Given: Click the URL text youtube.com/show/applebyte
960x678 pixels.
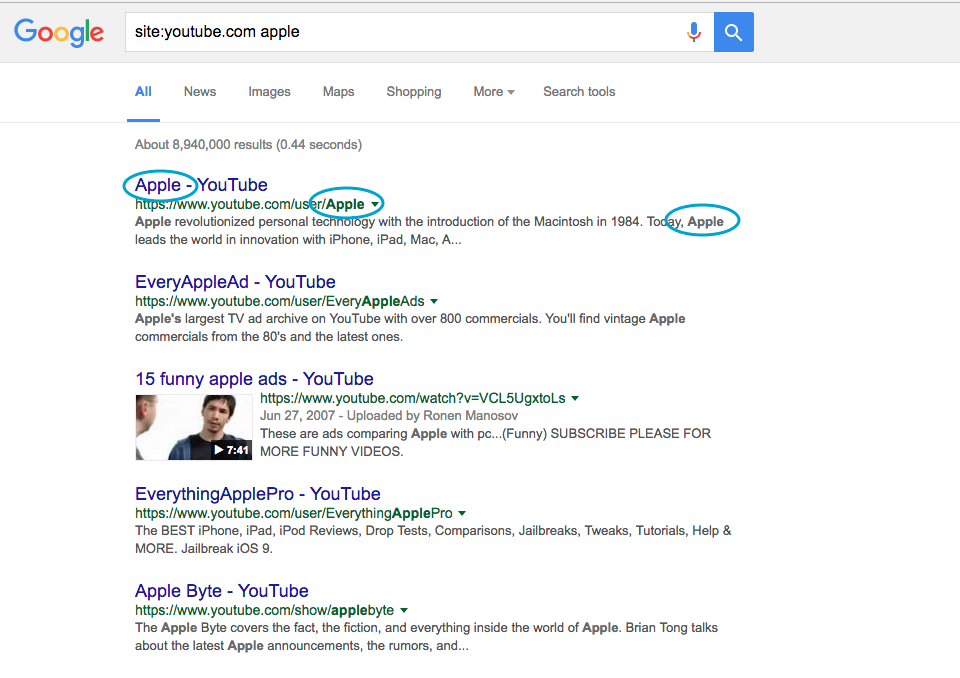Looking at the screenshot, I should pyautogui.click(x=264, y=611).
